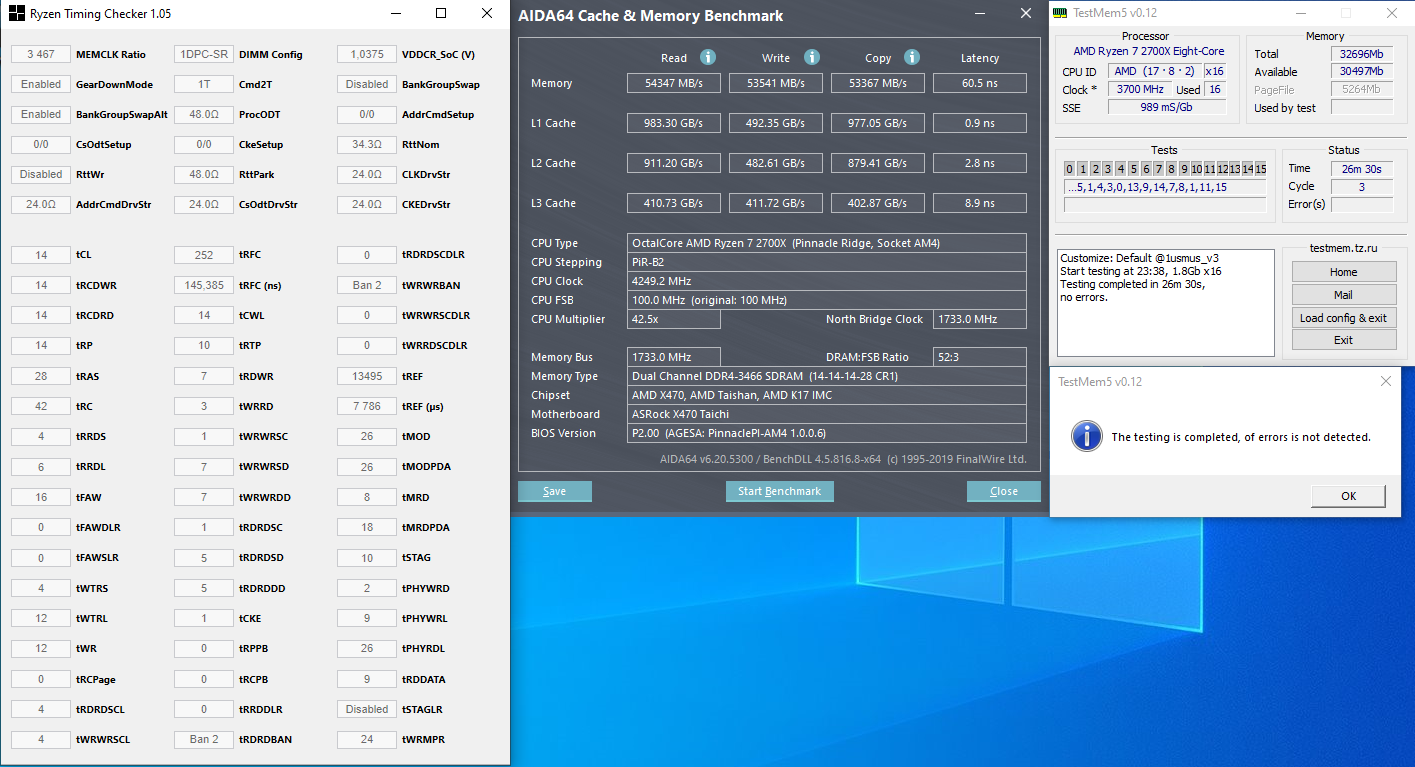
Task: Select the Status Time 26m 30s field
Action: [1362, 169]
